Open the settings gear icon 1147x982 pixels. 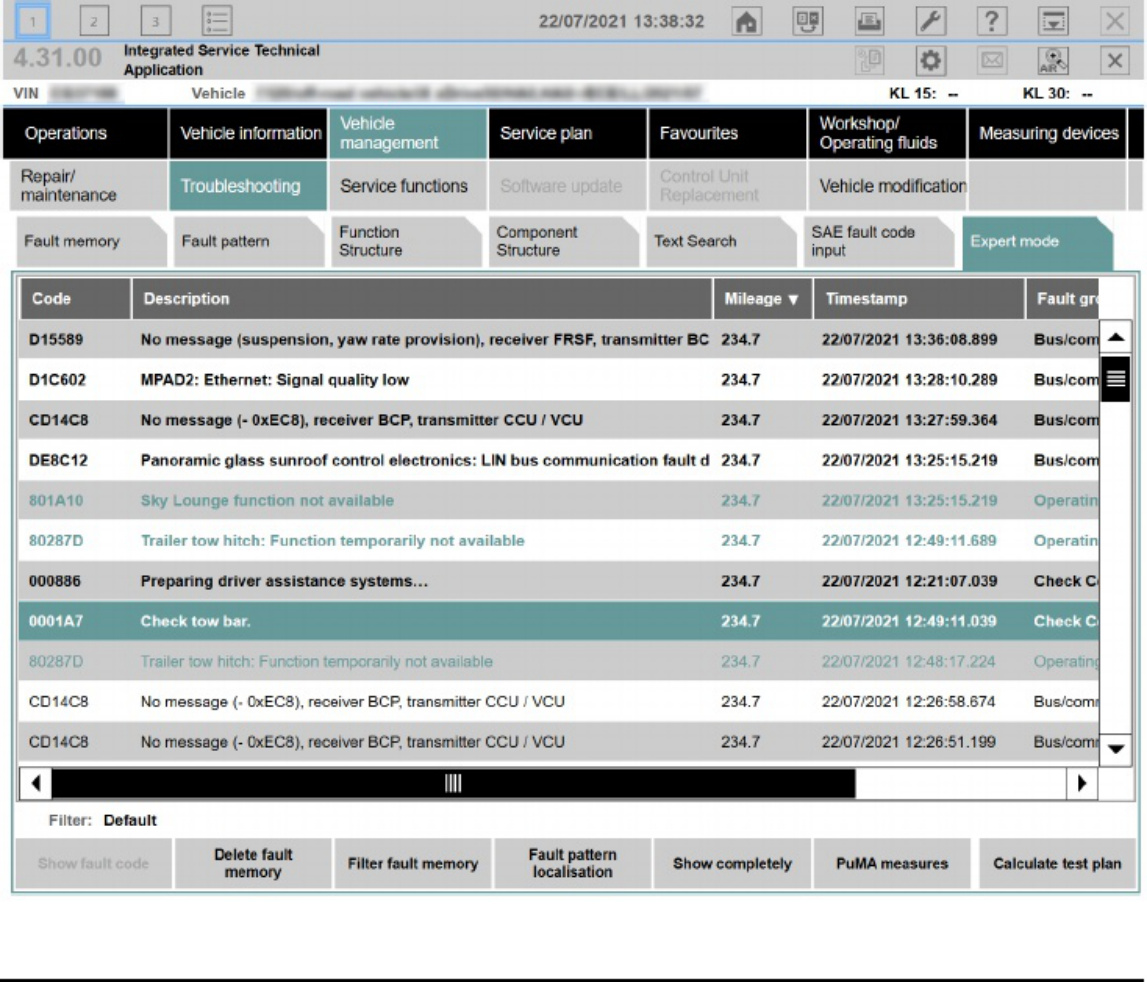930,60
